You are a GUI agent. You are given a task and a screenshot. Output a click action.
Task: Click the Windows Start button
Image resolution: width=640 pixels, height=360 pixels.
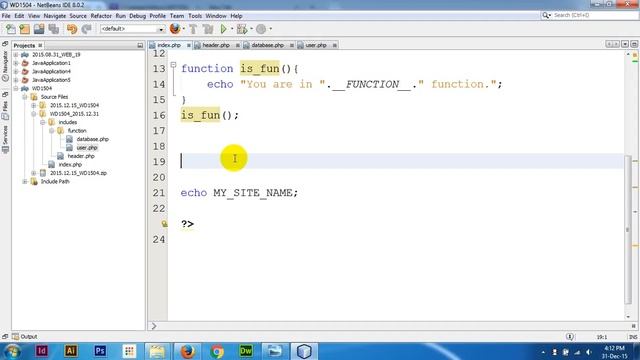pyautogui.click(x=12, y=351)
